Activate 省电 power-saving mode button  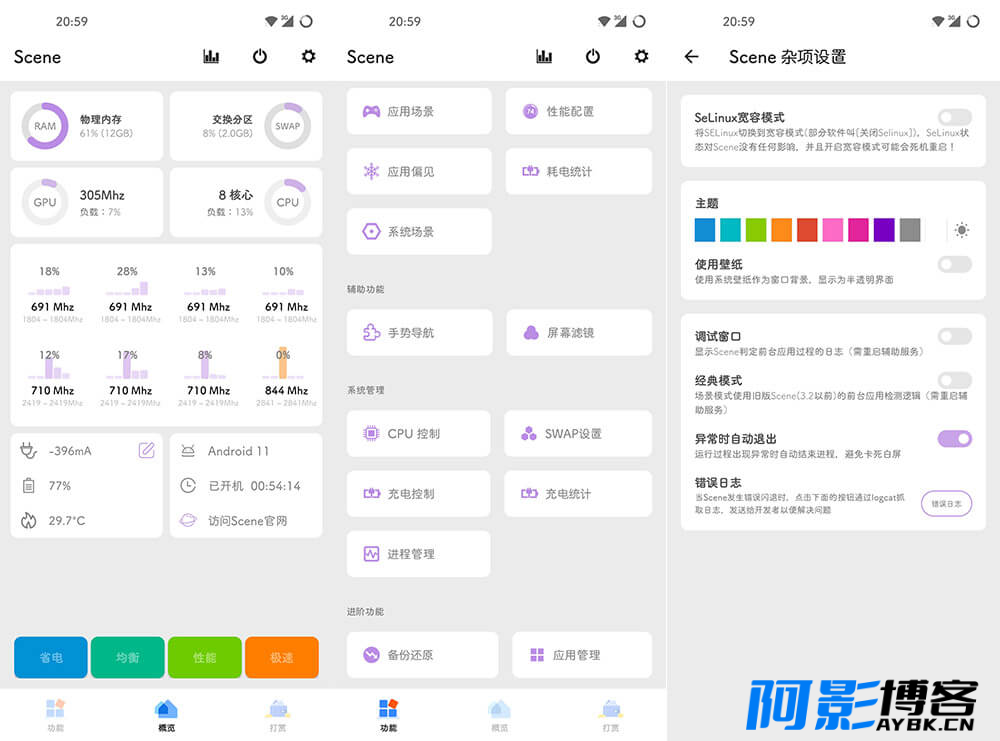[51, 657]
